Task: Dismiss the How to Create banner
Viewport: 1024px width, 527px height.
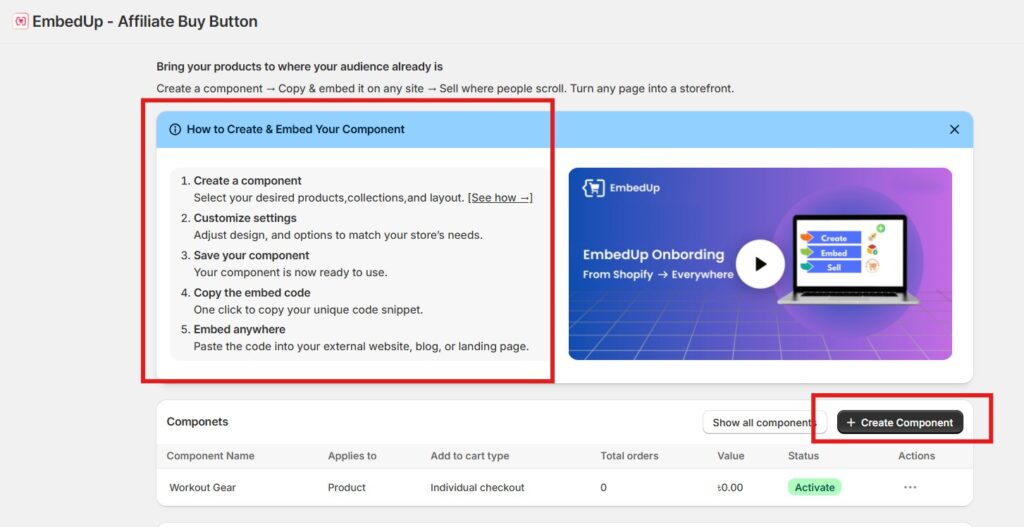Action: click(x=954, y=129)
